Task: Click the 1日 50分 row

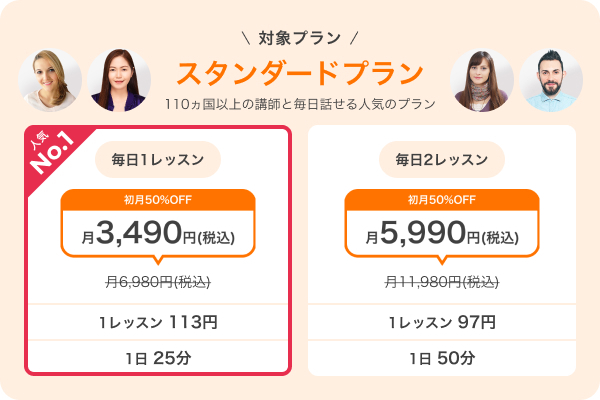Action: tap(442, 358)
